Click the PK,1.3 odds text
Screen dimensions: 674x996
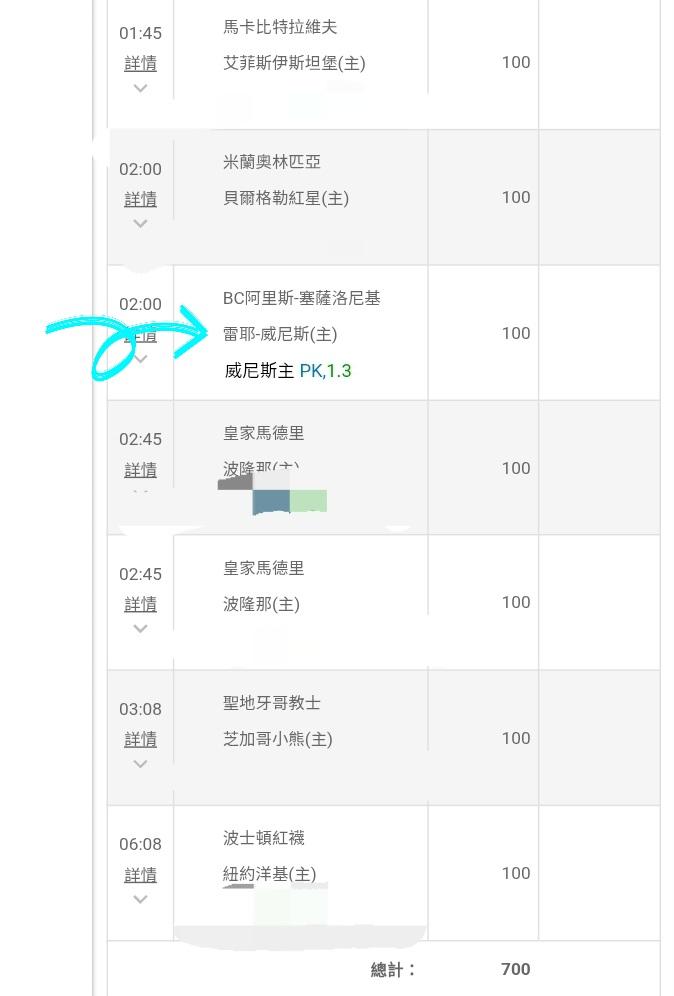coord(326,371)
